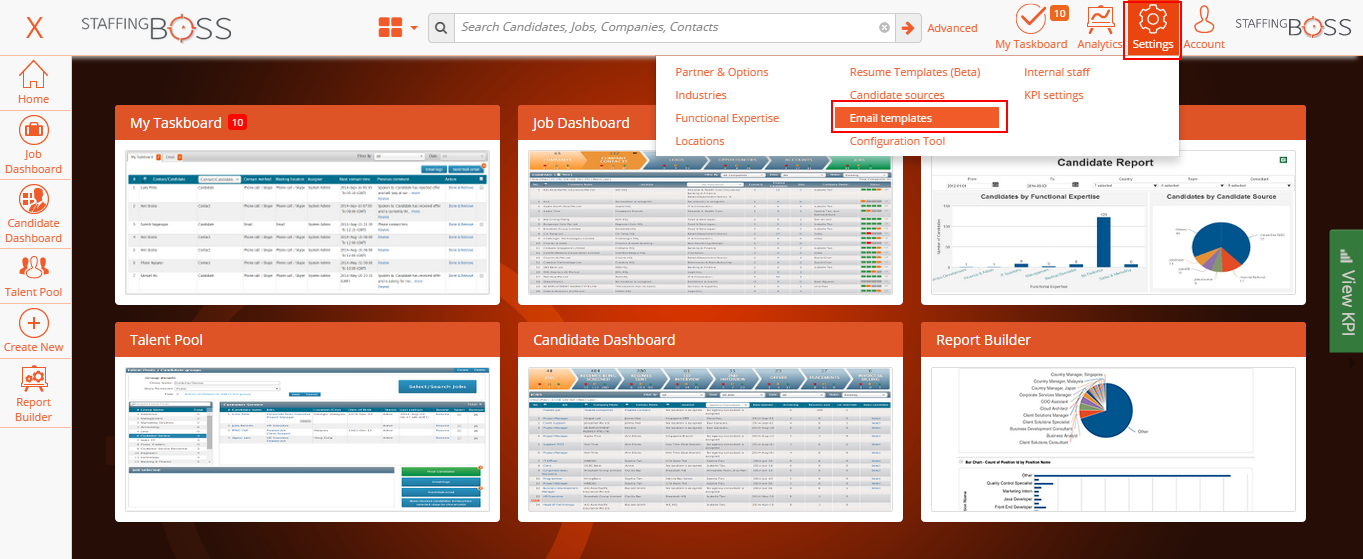Viewport: 1363px width, 559px height.
Task: Open the Settings gear menu
Action: click(1153, 30)
